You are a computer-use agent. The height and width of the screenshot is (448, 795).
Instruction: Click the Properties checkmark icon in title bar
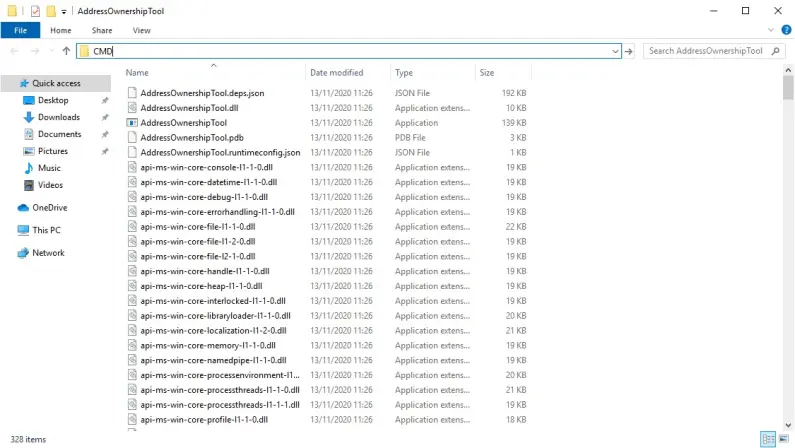click(x=35, y=11)
